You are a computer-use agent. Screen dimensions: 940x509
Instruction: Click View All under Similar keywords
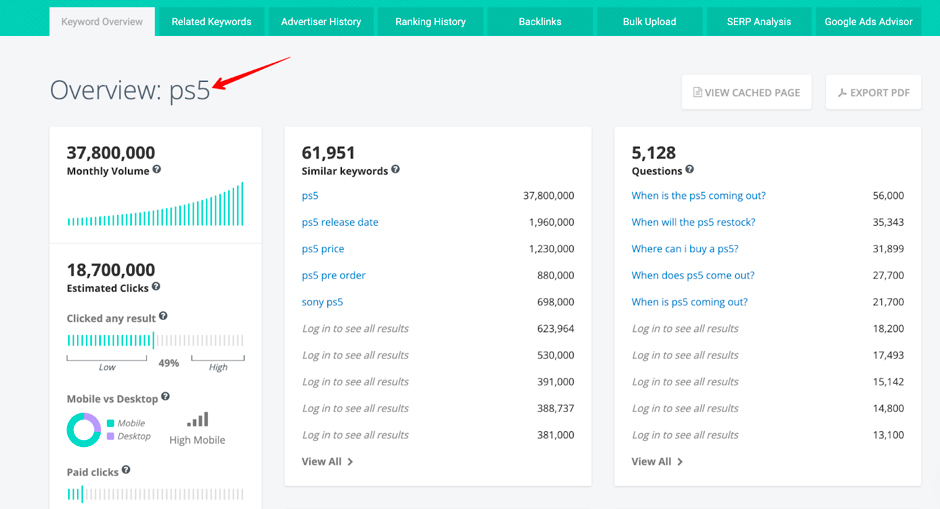coord(327,462)
